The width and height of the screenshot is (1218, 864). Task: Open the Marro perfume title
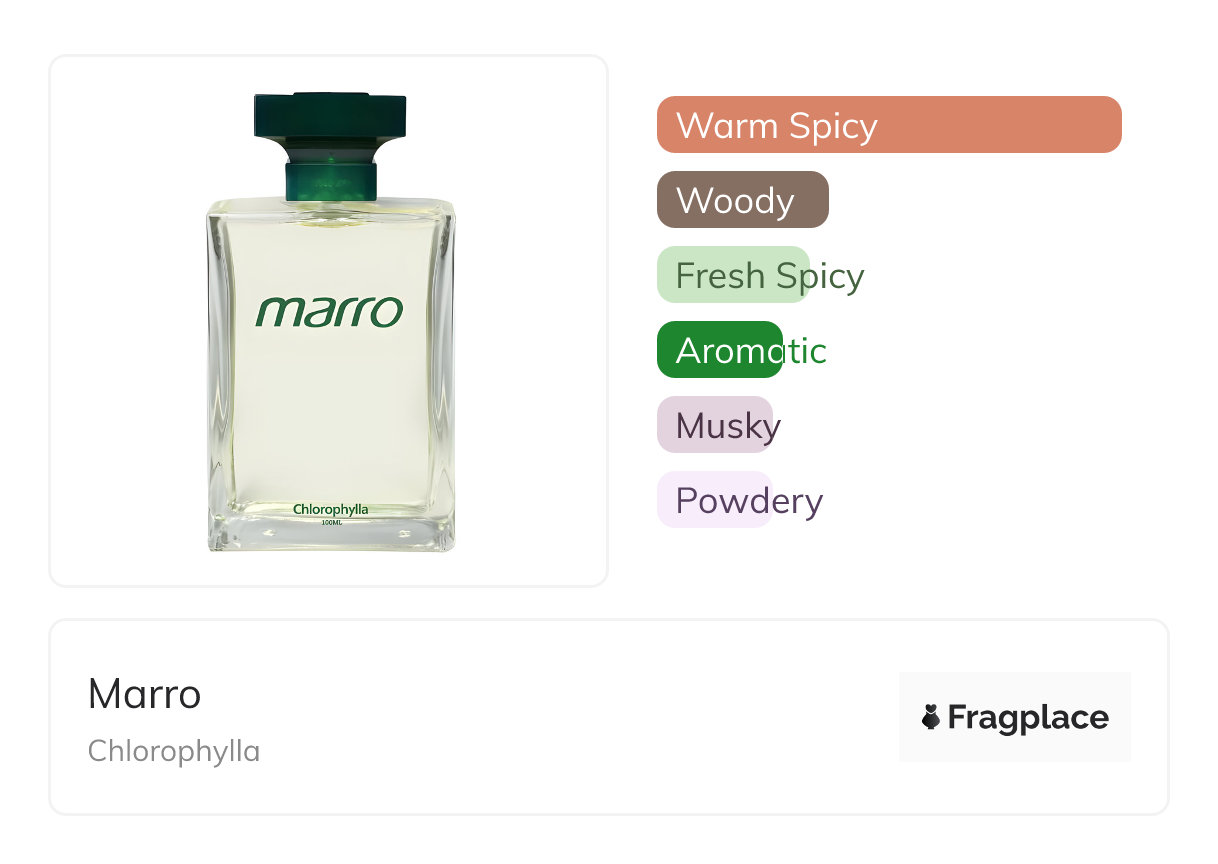(x=145, y=694)
